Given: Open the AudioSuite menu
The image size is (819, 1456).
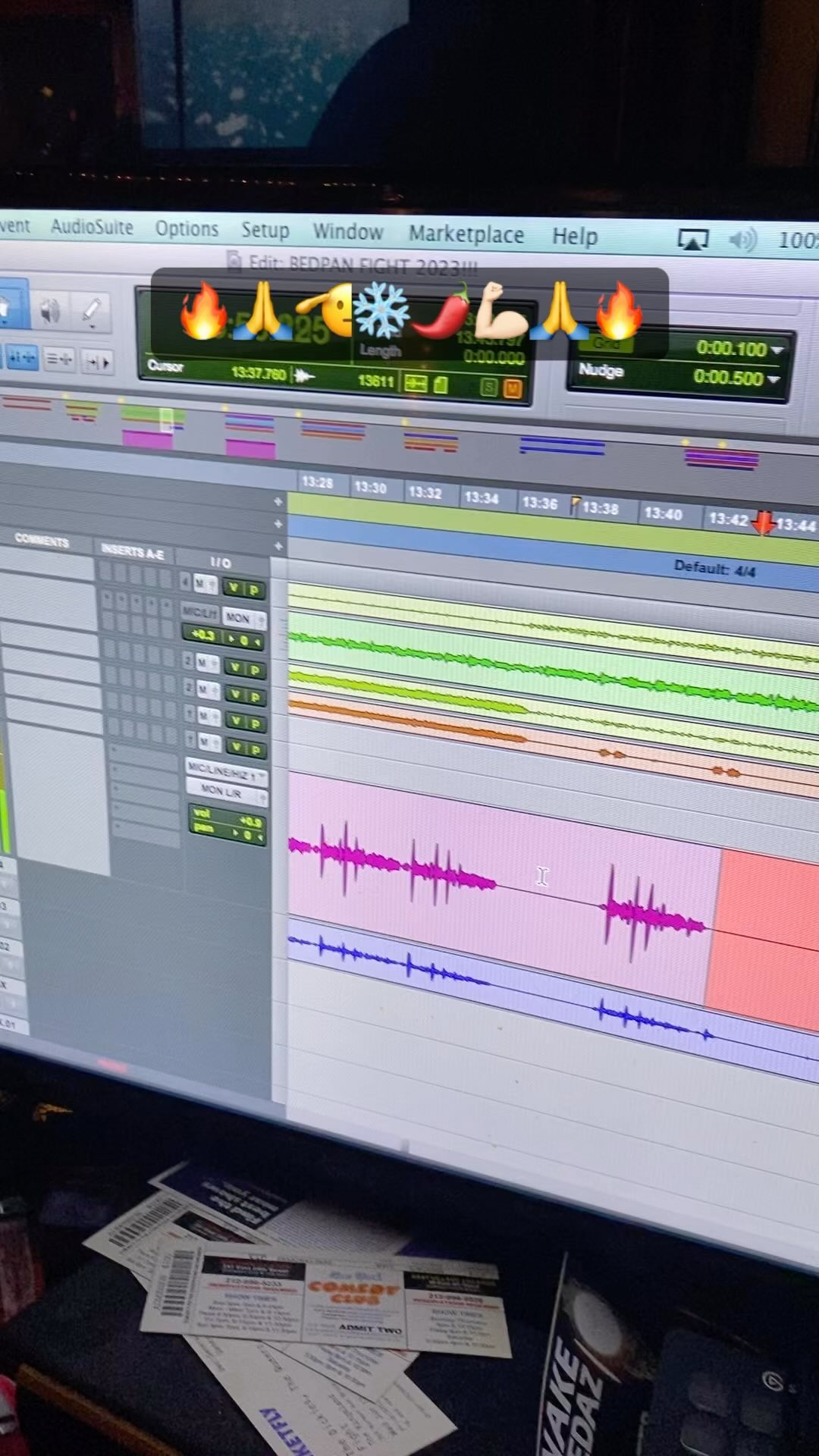Looking at the screenshot, I should pos(92,227).
